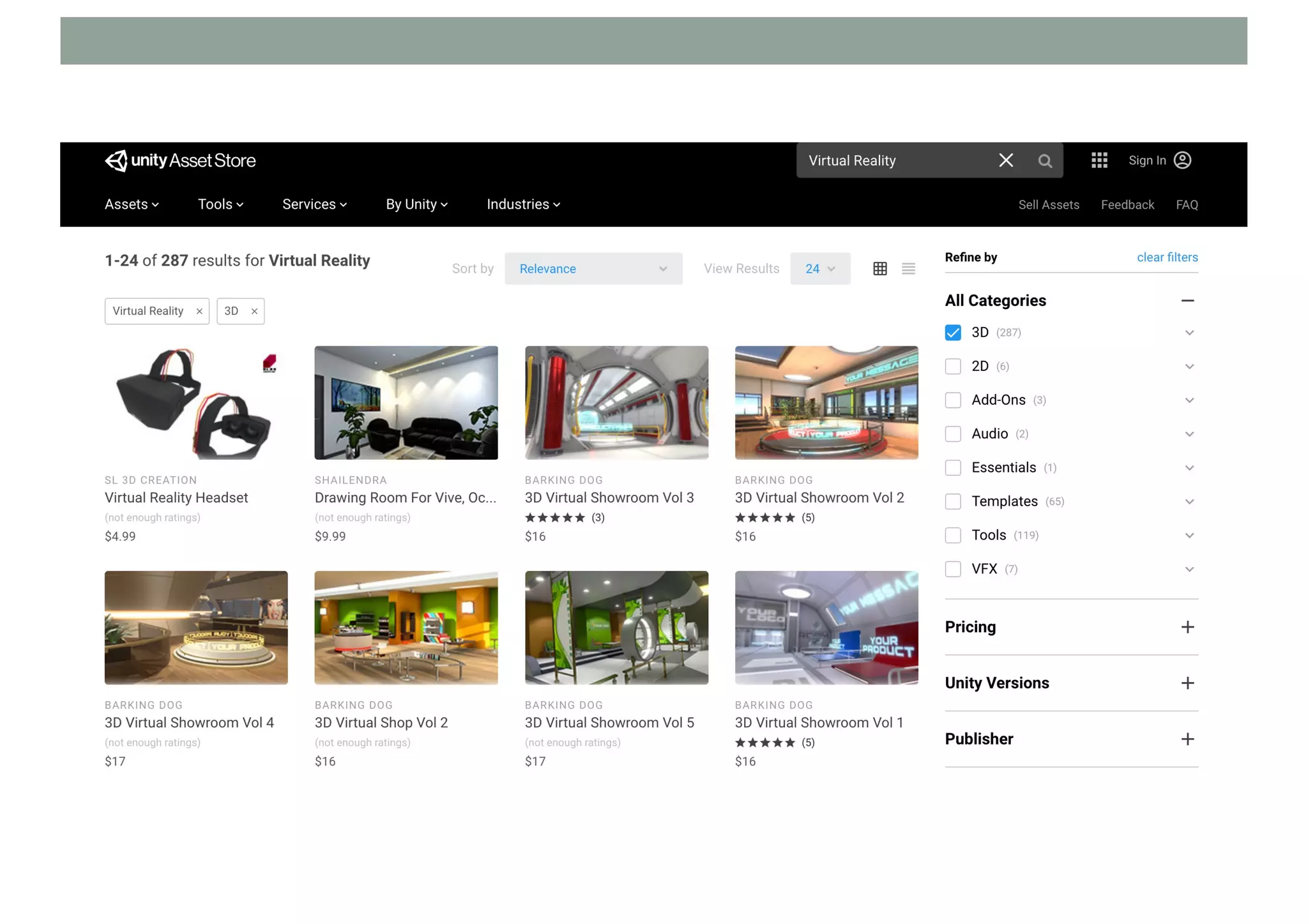This screenshot has height=924, width=1308.
Task: Clear the search text with the X icon
Action: click(1006, 160)
